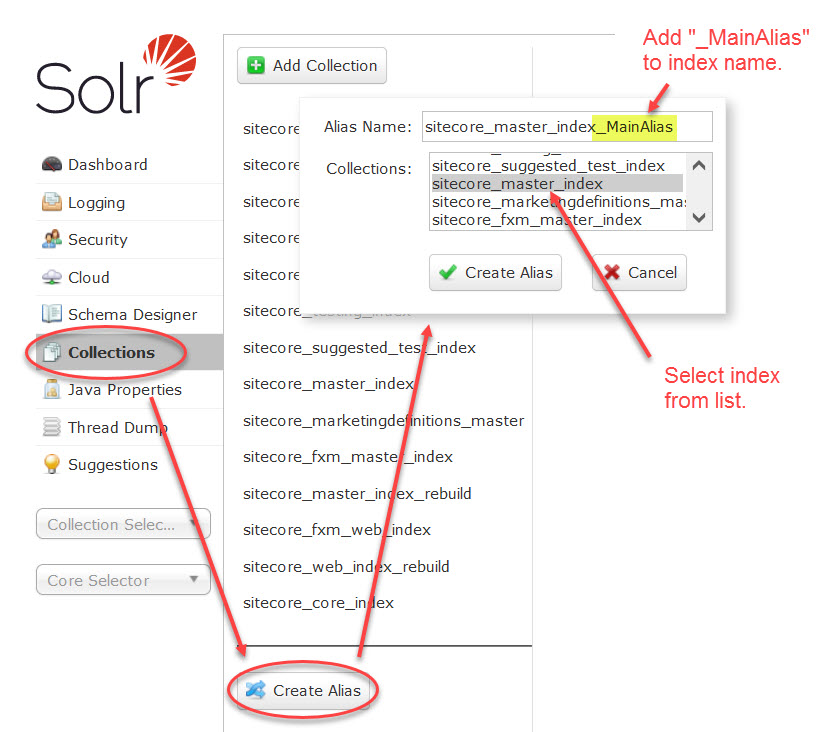Click the Thread Dump stack icon
Viewport: 833px width, 732px height.
(x=52, y=427)
